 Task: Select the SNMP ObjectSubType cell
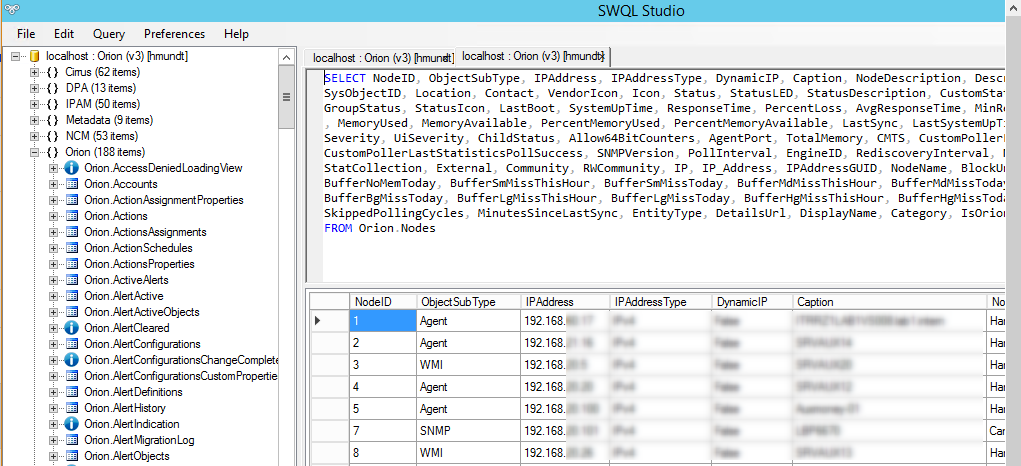469,431
